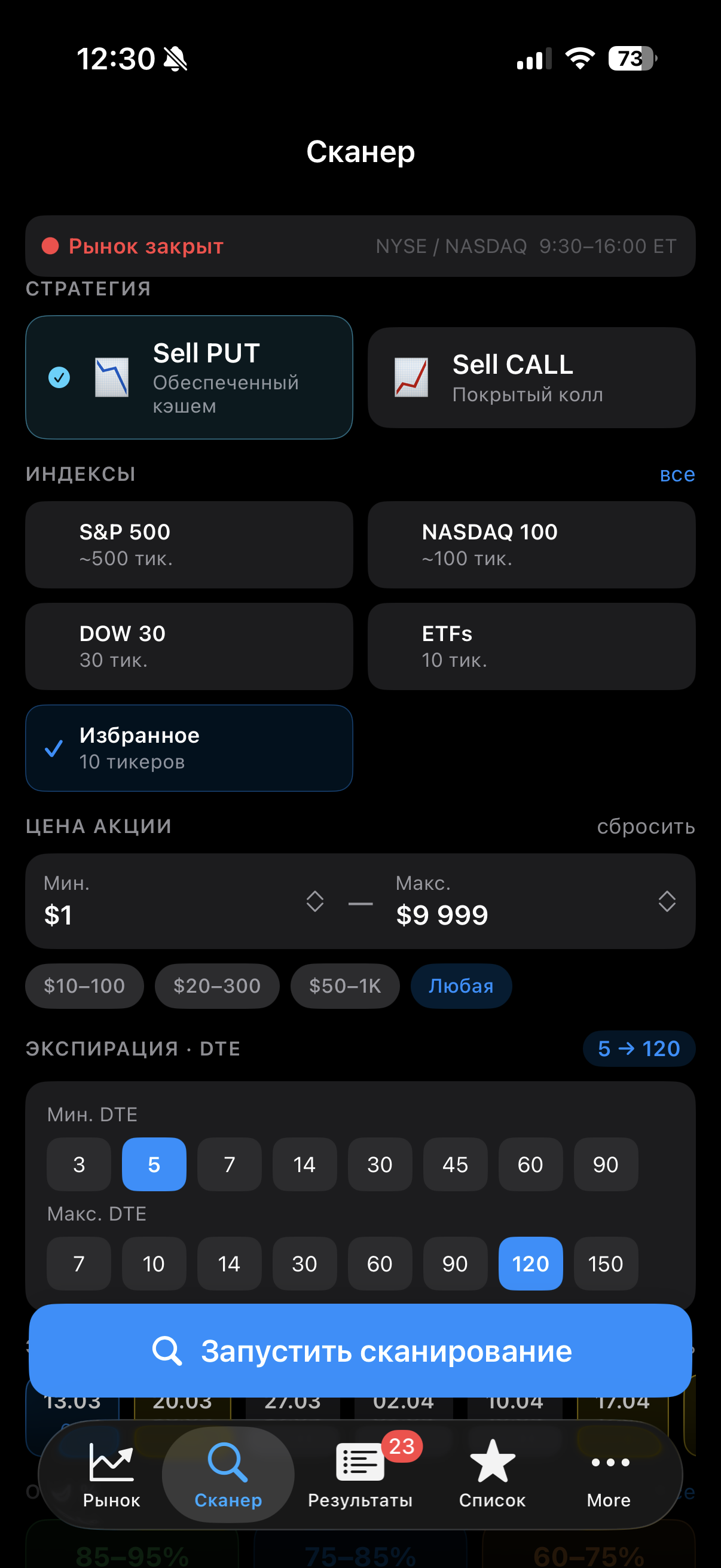Viewport: 721px width, 1568px height.
Task: Enable the NASDAQ 100 index option
Action: coord(531,544)
